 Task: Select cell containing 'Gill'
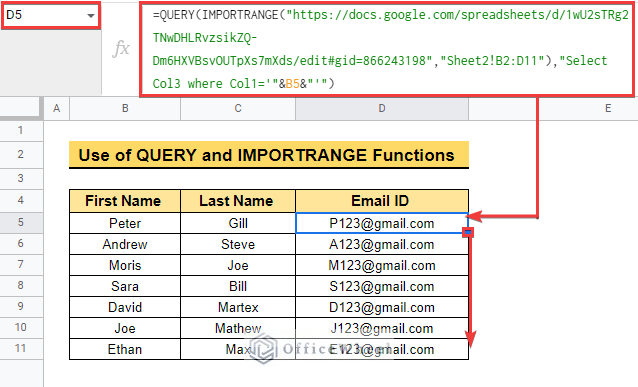point(238,223)
